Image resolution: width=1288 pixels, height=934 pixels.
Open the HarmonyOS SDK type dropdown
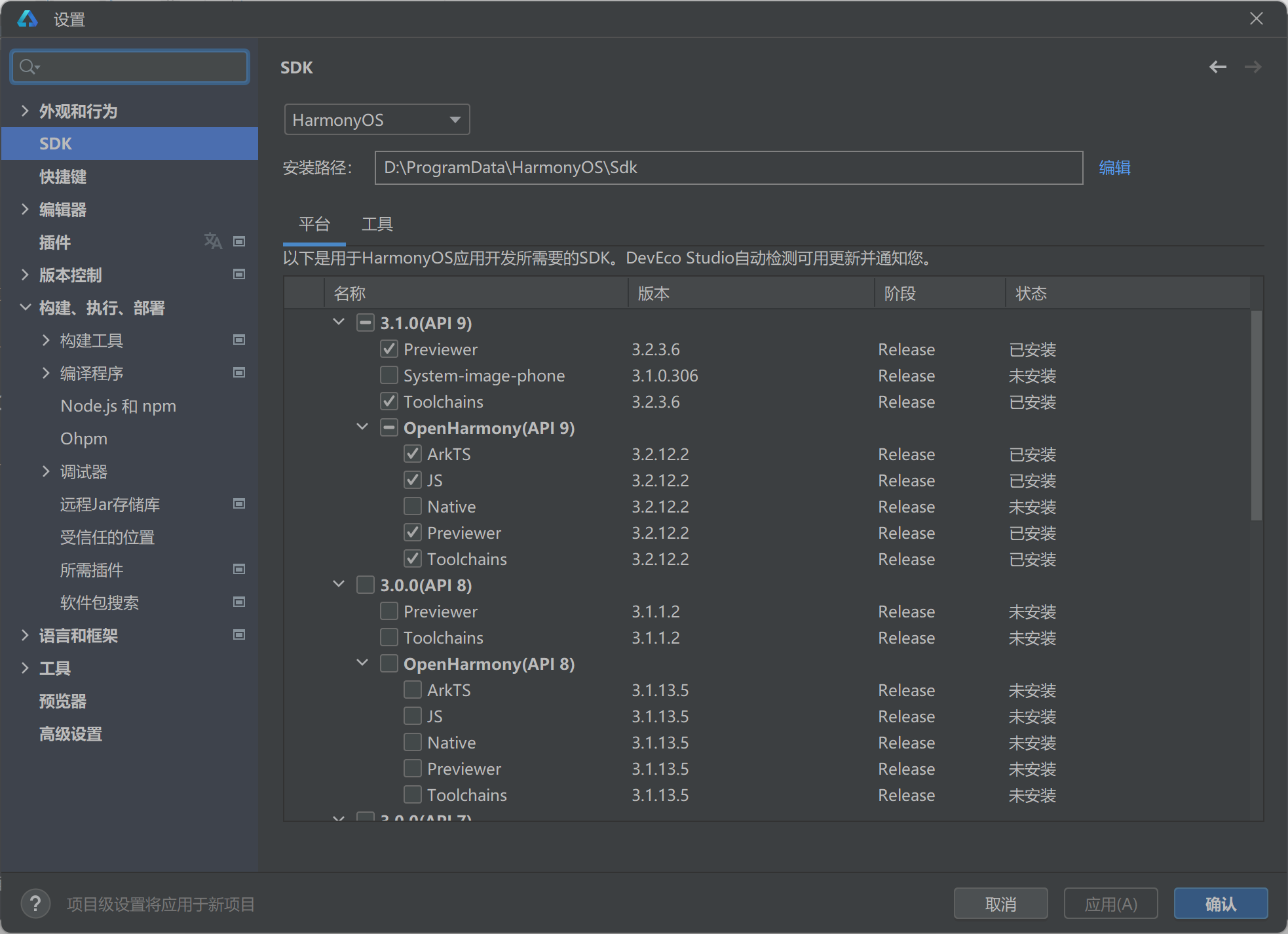pyautogui.click(x=377, y=119)
